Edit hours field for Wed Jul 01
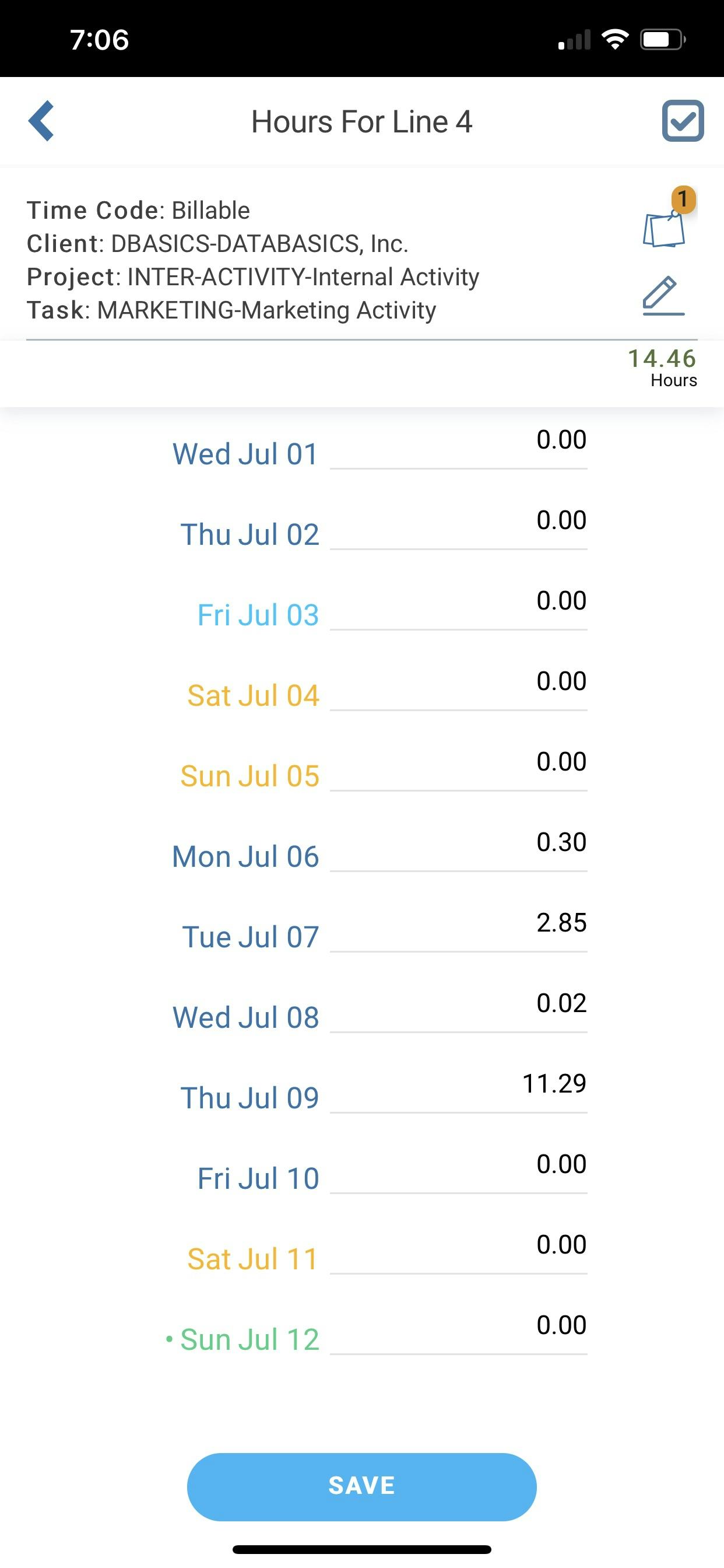 click(x=458, y=448)
